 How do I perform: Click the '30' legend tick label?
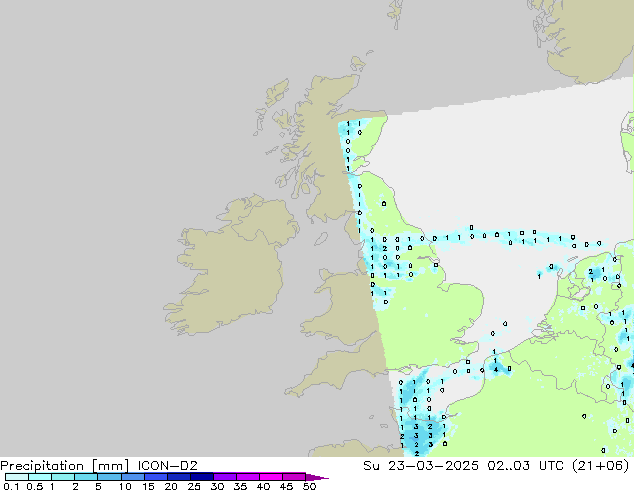(x=217, y=486)
